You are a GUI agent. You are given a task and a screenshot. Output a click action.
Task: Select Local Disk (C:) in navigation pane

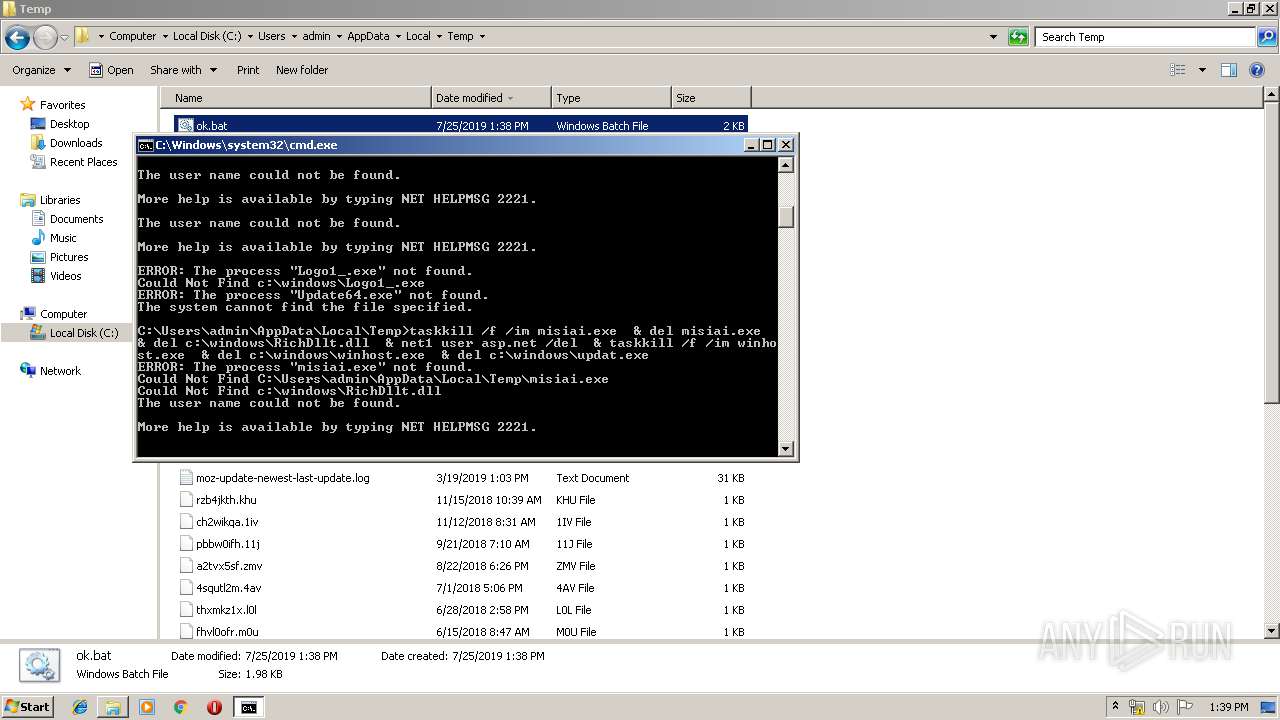pyautogui.click(x=84, y=333)
